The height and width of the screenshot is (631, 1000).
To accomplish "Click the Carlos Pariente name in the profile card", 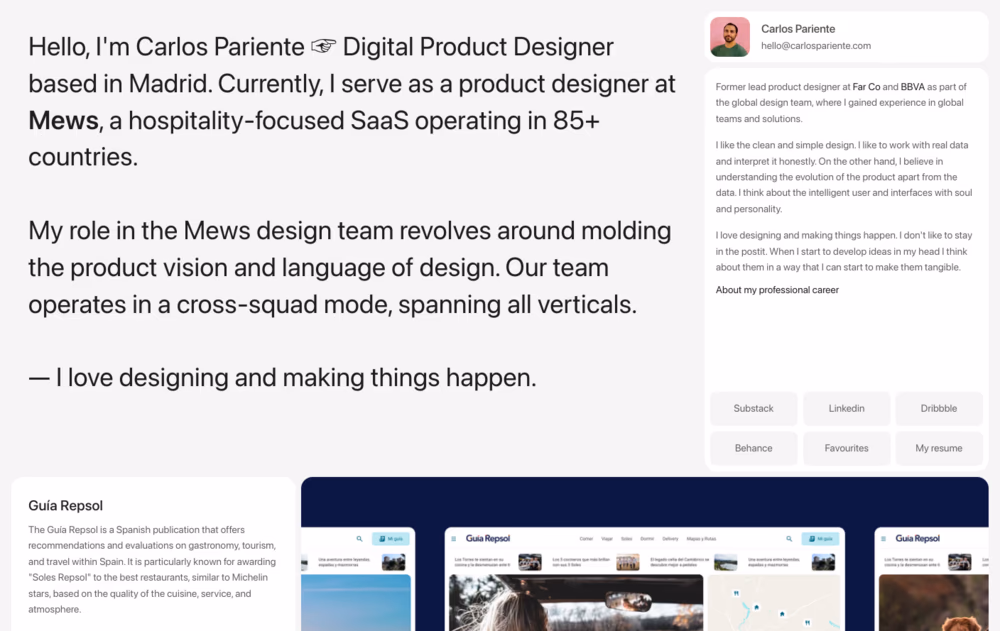I will coord(798,29).
